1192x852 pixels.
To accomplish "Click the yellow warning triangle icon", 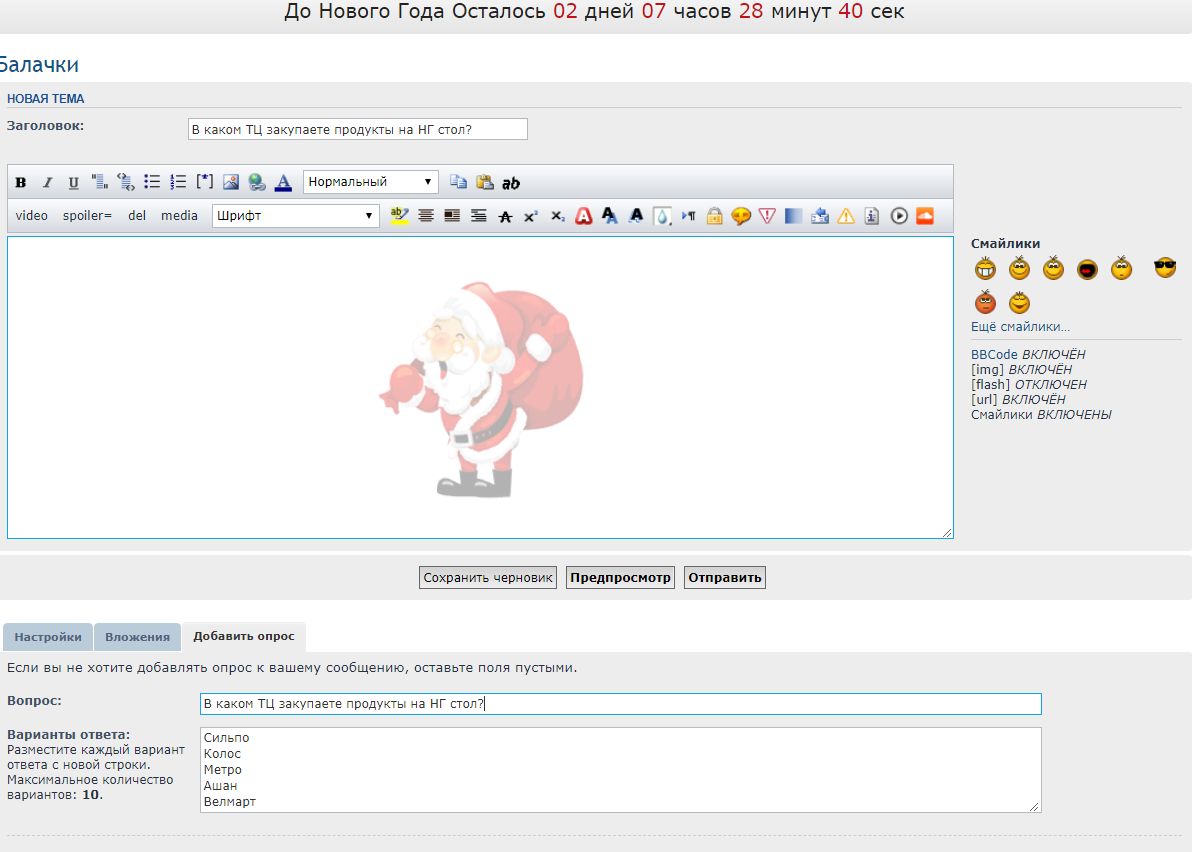I will pos(846,216).
